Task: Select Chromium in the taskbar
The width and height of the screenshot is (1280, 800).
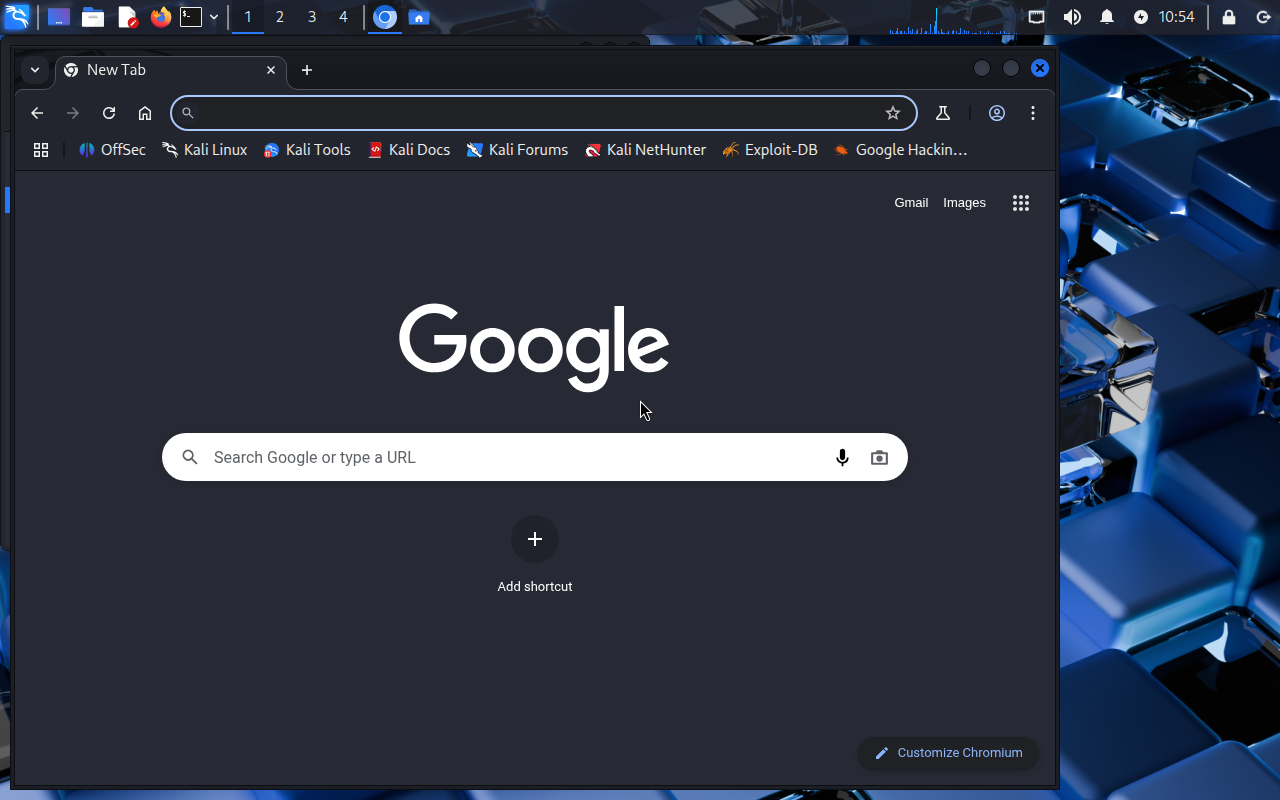Action: pos(385,17)
